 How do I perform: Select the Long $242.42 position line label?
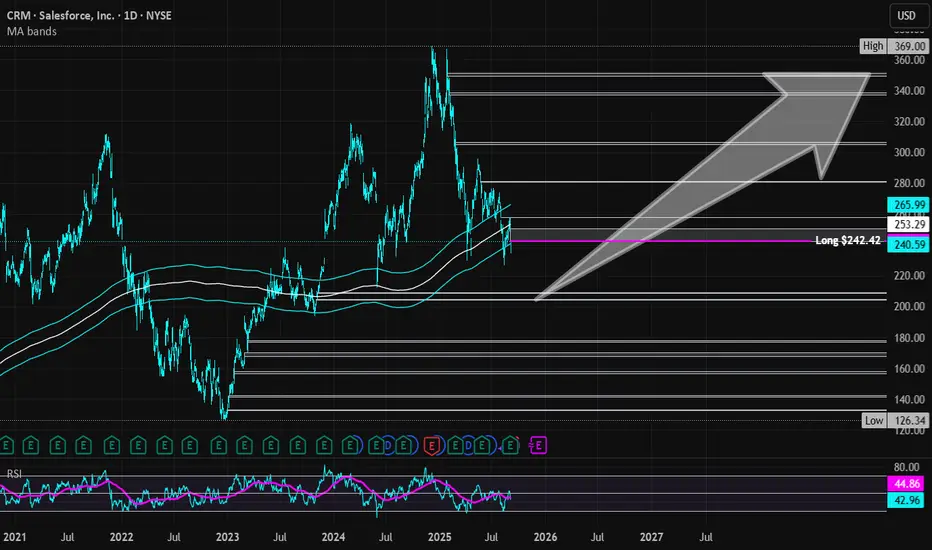coord(848,240)
